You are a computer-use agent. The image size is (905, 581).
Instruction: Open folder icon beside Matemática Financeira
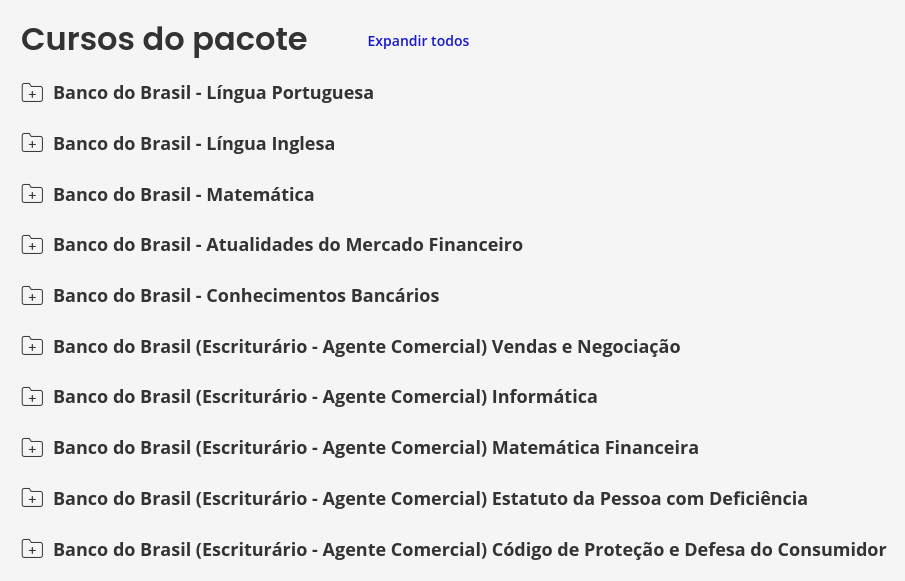pos(32,448)
